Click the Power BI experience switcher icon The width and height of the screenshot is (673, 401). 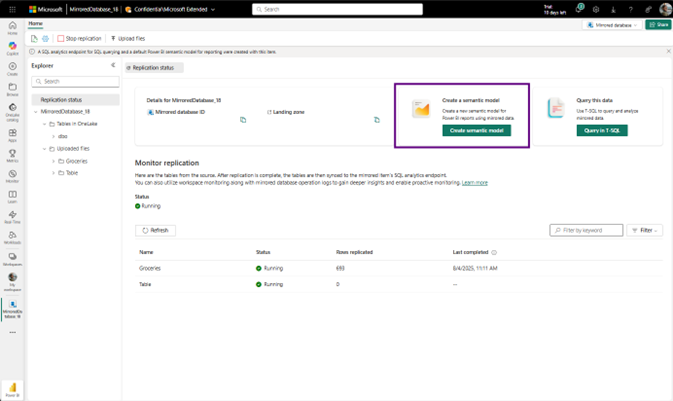pyautogui.click(x=13, y=388)
